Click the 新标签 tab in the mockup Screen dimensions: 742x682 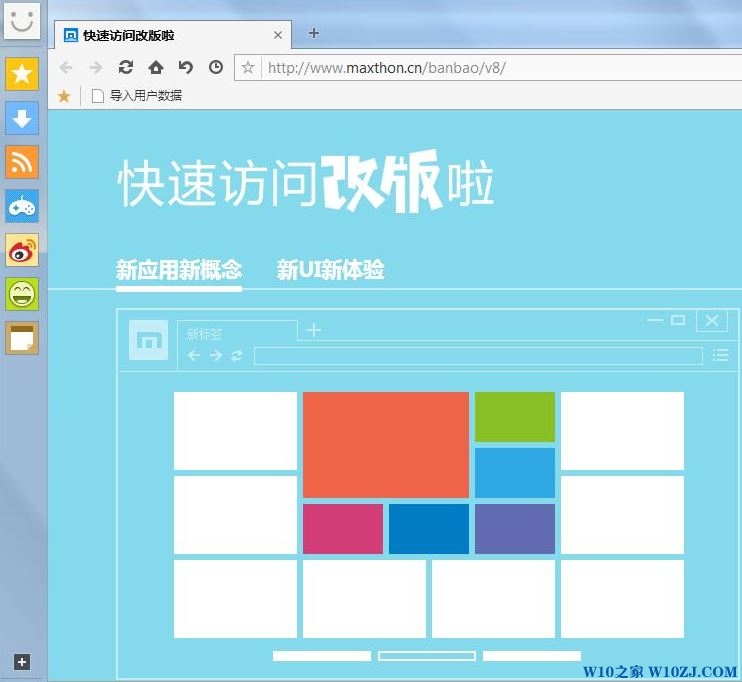click(237, 334)
